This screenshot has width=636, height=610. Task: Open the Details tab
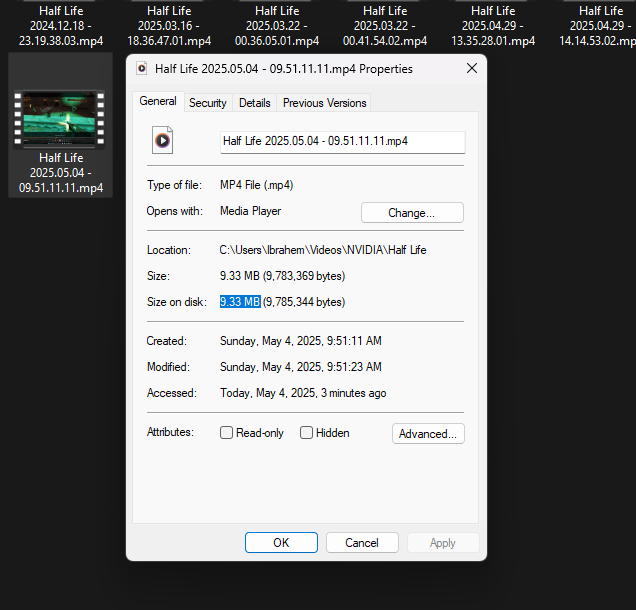click(x=255, y=103)
